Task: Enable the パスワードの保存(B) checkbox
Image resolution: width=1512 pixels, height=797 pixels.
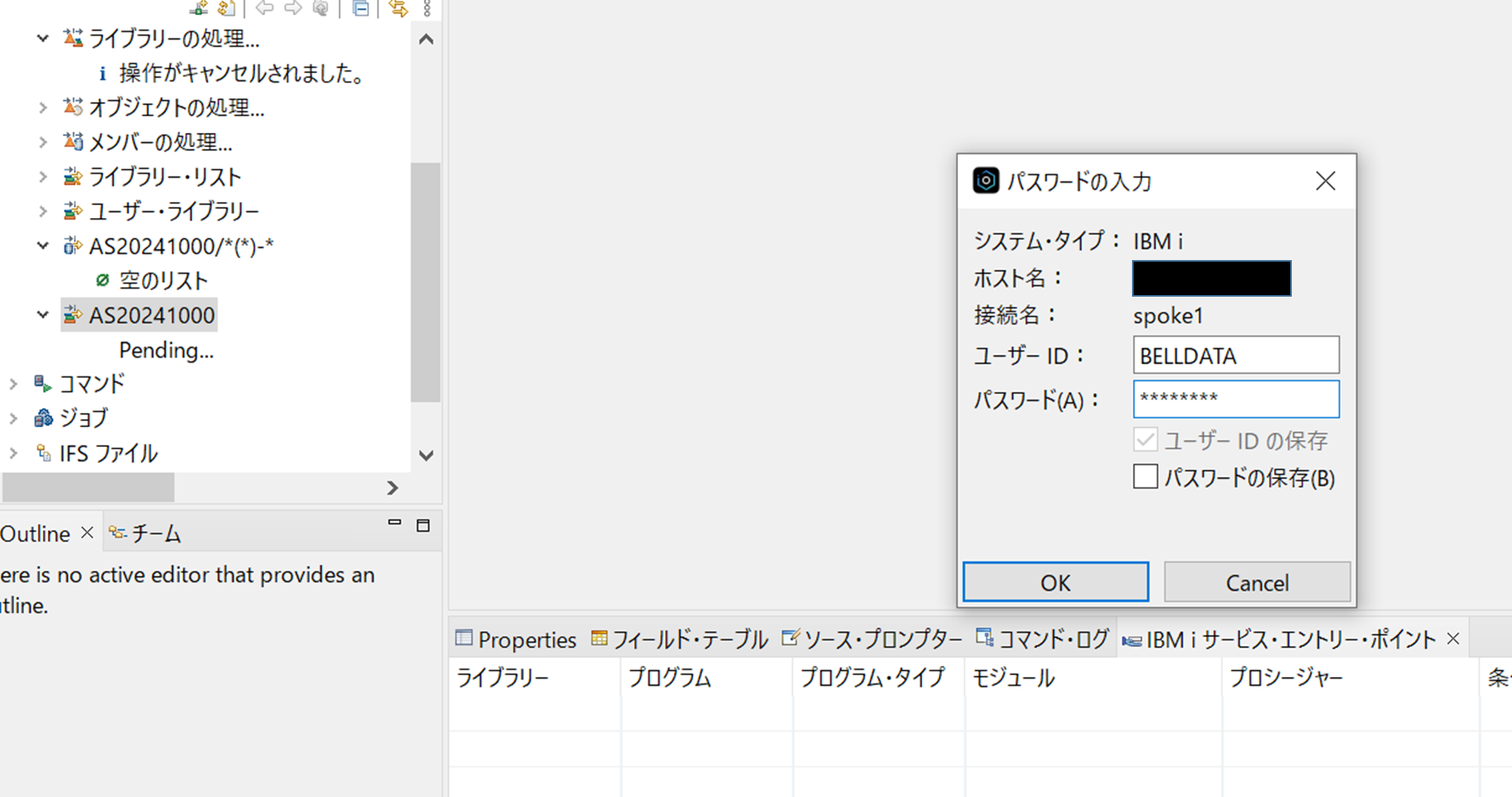Action: [x=1146, y=476]
